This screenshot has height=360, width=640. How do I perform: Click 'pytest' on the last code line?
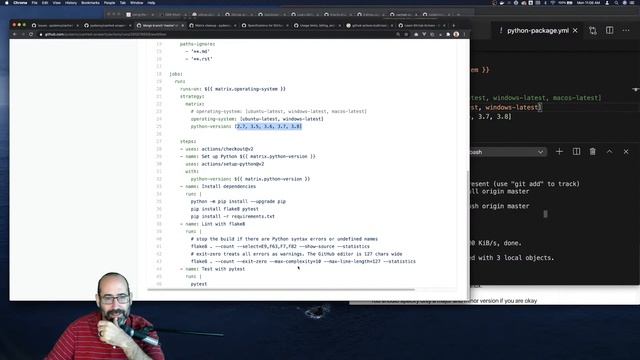coord(199,284)
